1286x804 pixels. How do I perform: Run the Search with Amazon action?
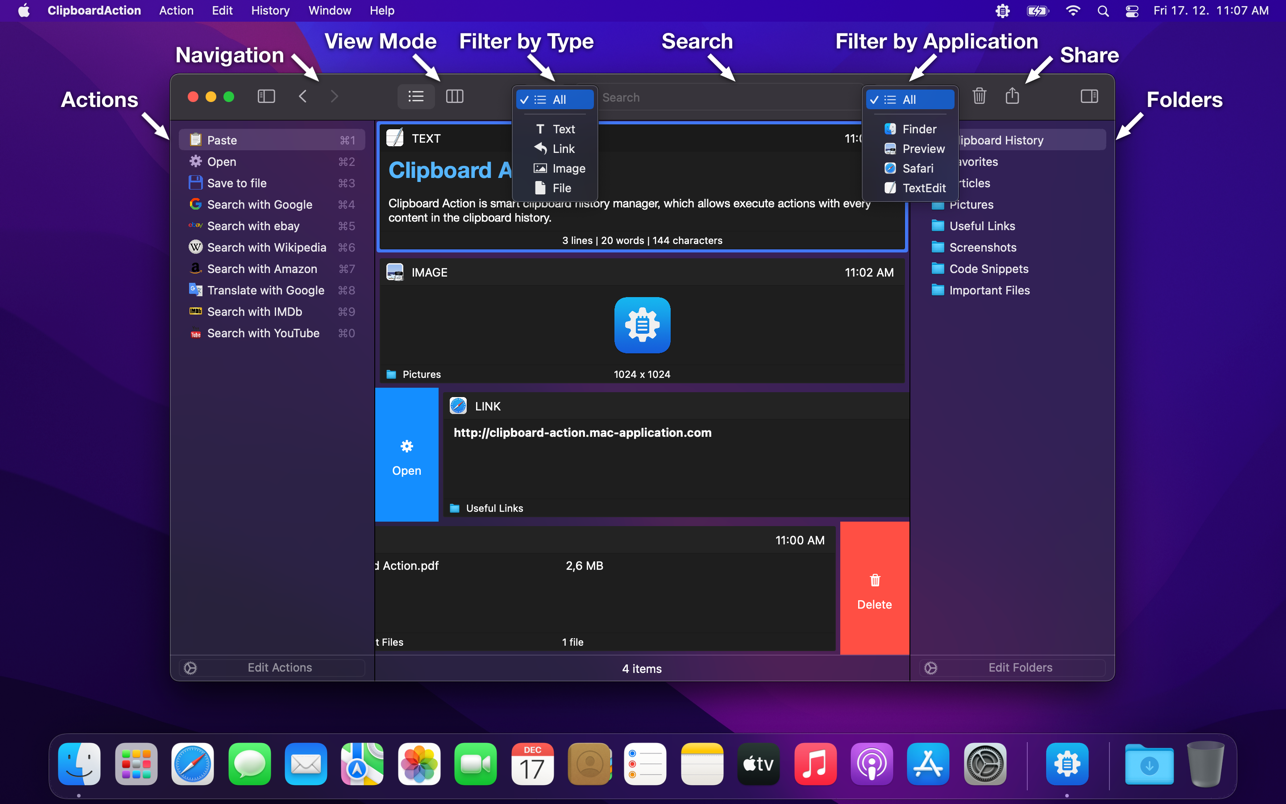tap(271, 269)
